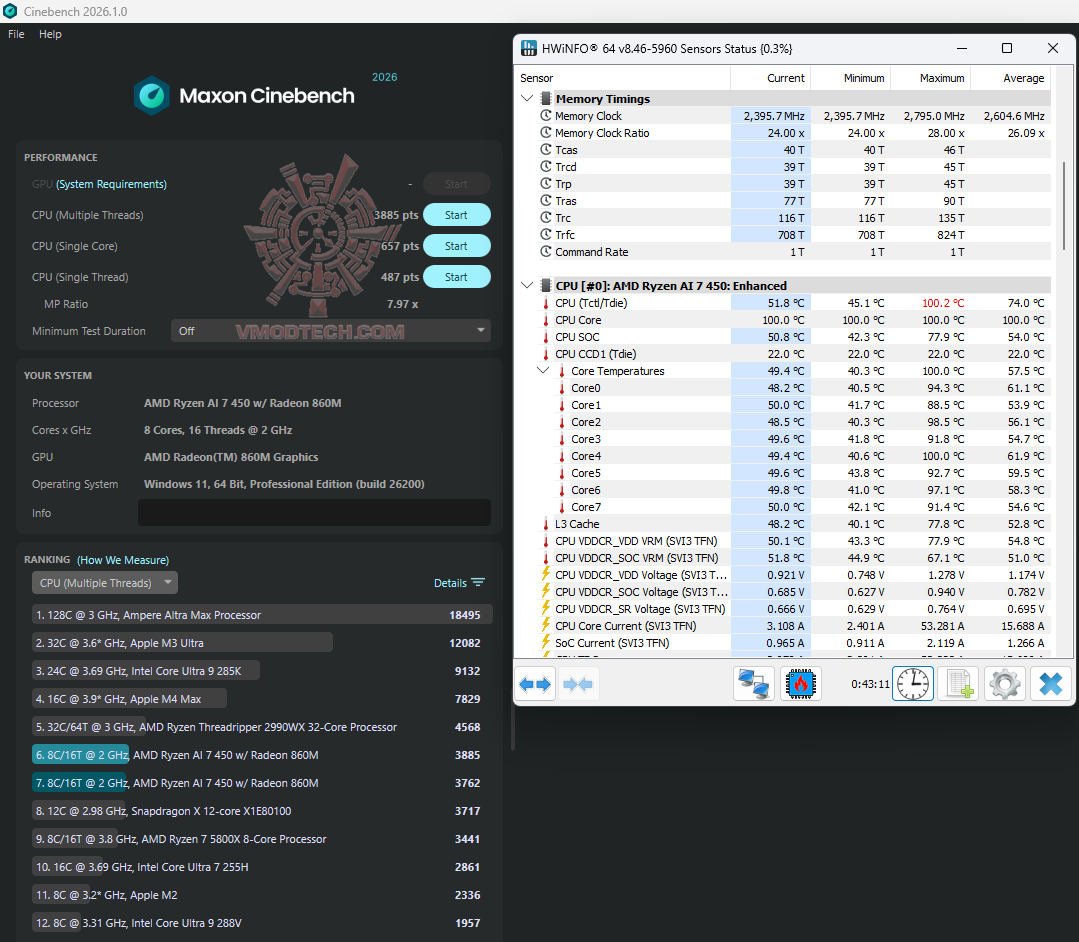The height and width of the screenshot is (942, 1079).
Task: Click the Memory Clock sensor clock icon
Action: 546,116
